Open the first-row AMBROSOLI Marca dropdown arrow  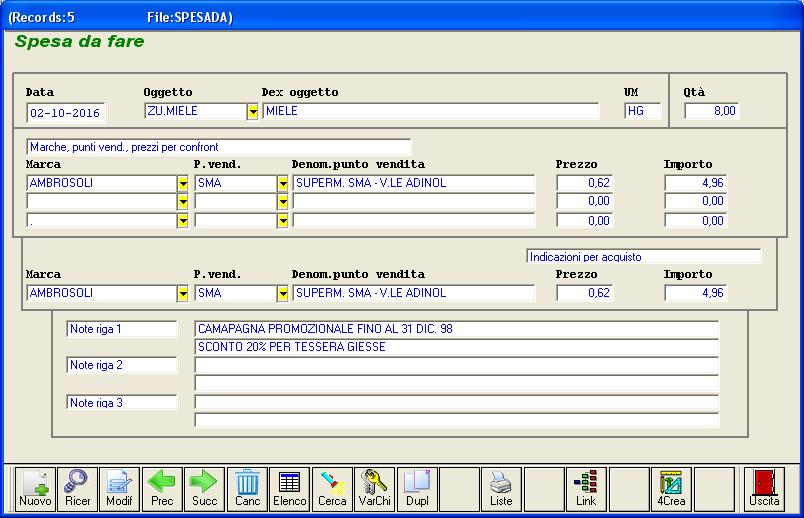click(x=183, y=184)
